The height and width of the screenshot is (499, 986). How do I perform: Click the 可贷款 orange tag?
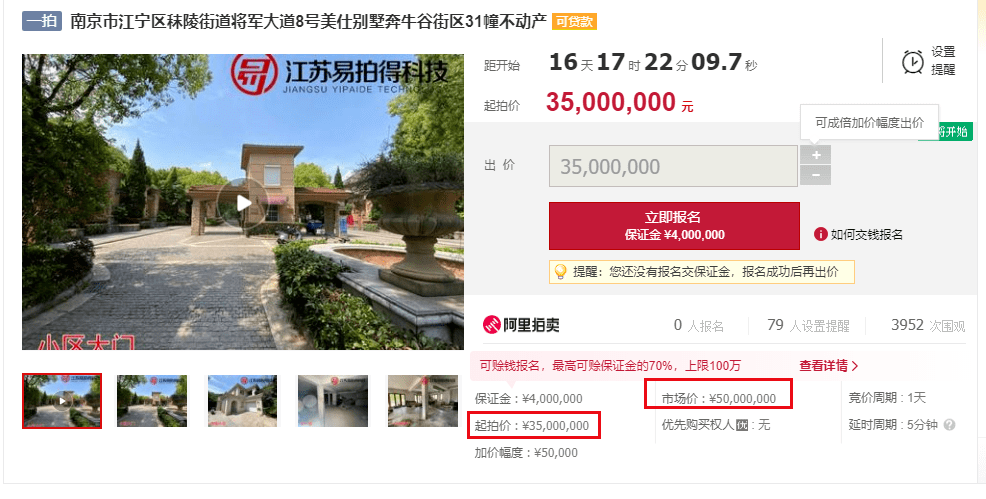[x=574, y=21]
